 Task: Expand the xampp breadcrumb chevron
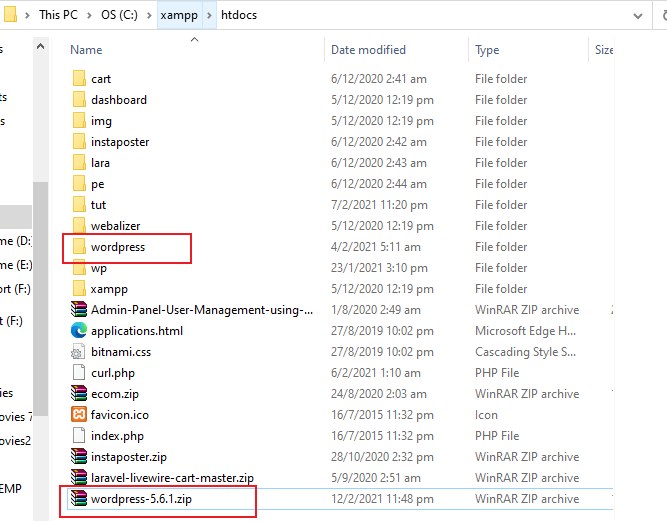point(209,15)
